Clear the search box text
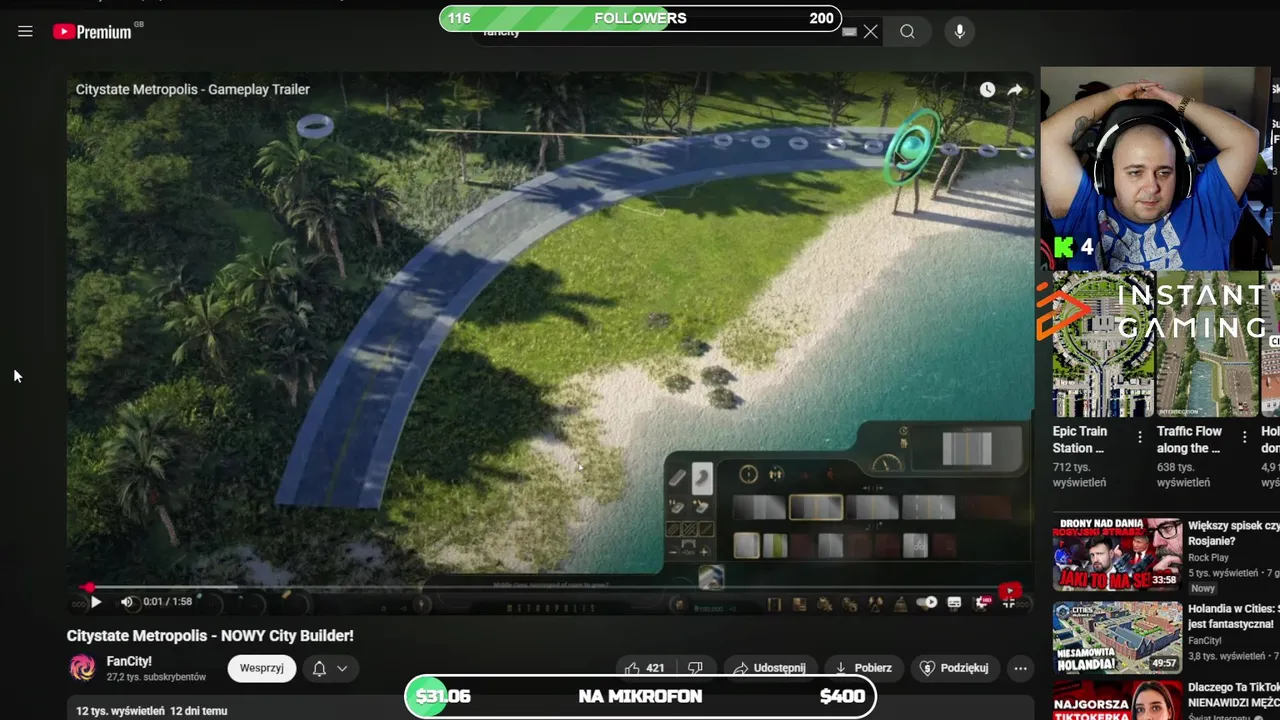The image size is (1280, 720). click(871, 32)
